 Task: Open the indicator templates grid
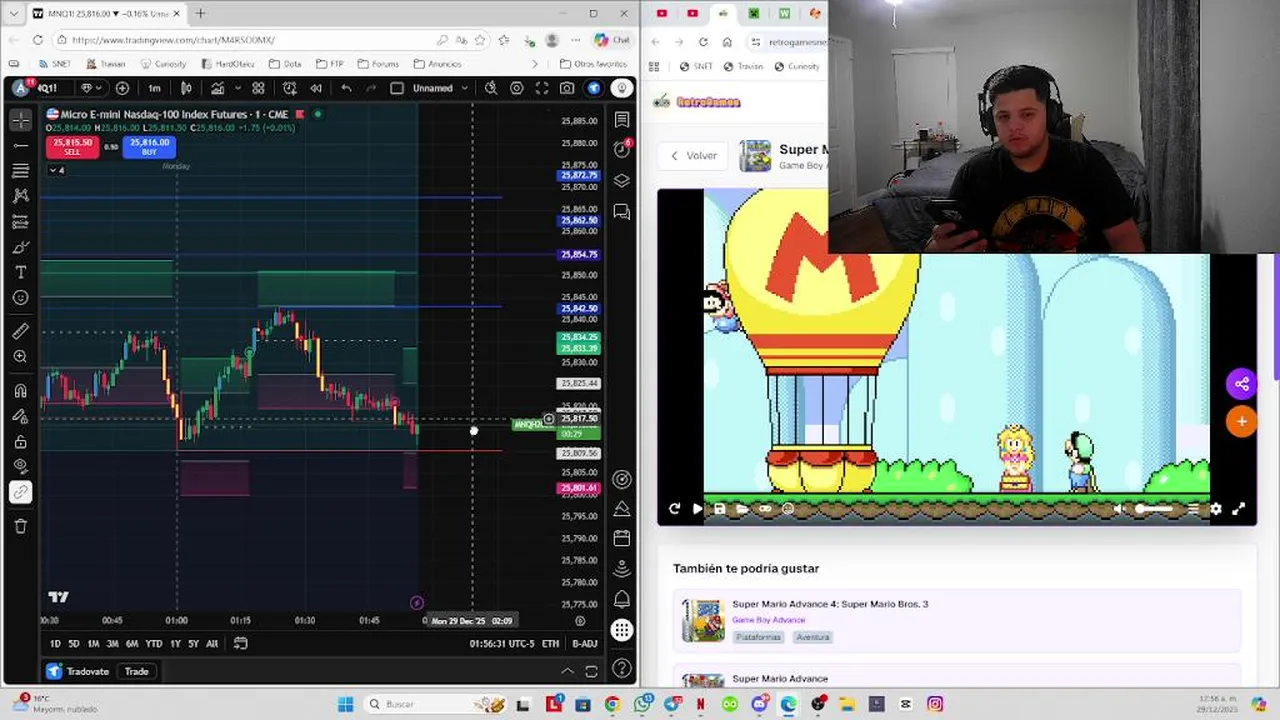258,88
